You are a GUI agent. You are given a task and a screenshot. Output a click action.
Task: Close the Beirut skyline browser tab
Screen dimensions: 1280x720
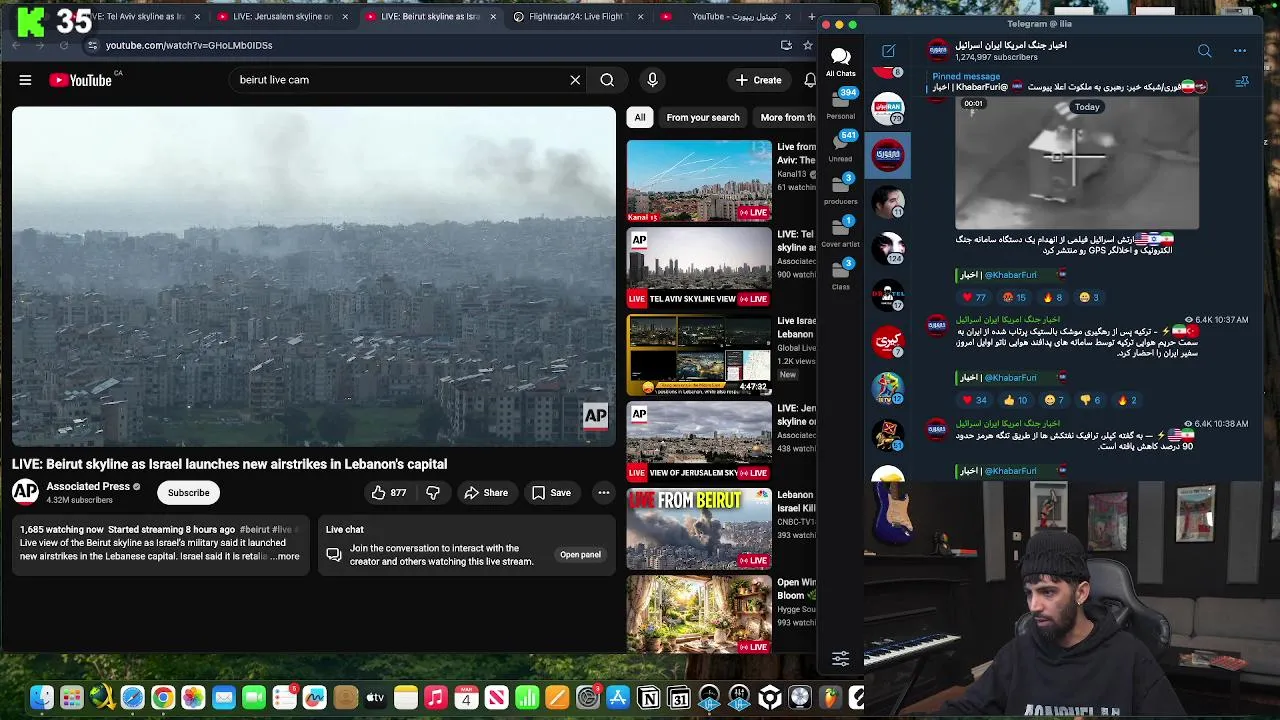pyautogui.click(x=493, y=17)
